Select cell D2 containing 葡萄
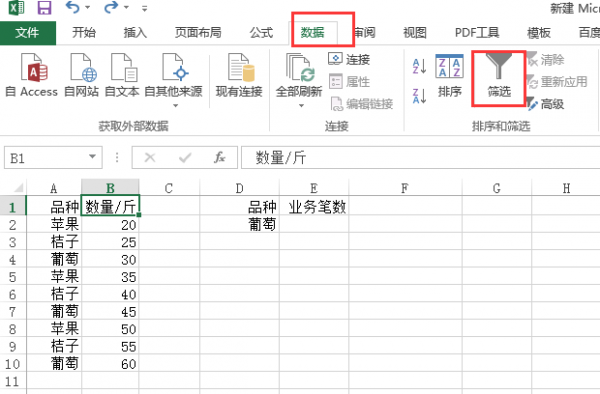 pyautogui.click(x=240, y=224)
